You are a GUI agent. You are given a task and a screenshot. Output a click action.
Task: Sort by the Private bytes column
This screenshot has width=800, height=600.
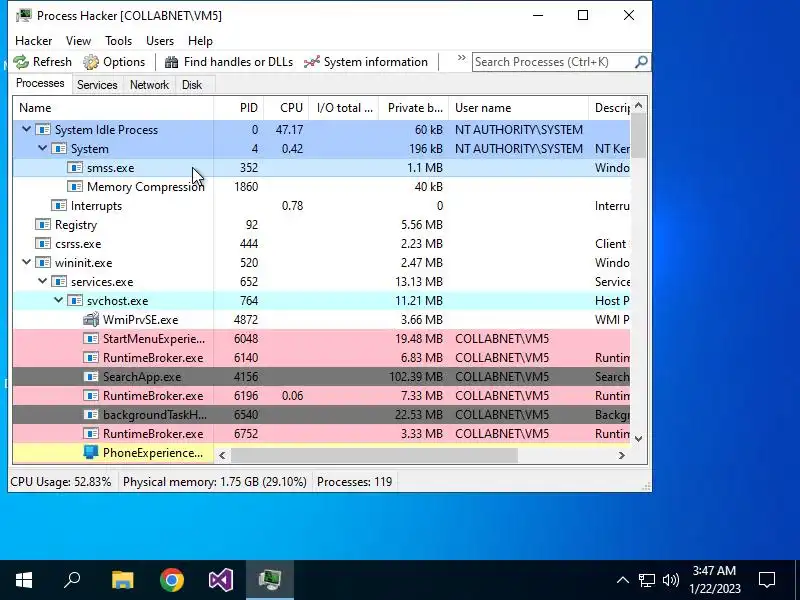click(414, 108)
